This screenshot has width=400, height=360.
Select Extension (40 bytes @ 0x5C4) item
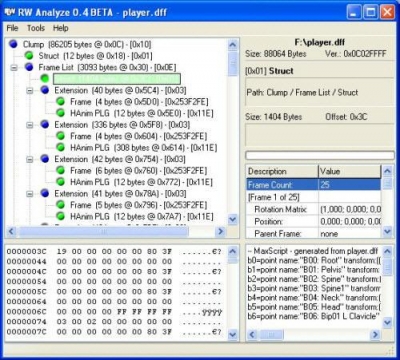click(120, 90)
